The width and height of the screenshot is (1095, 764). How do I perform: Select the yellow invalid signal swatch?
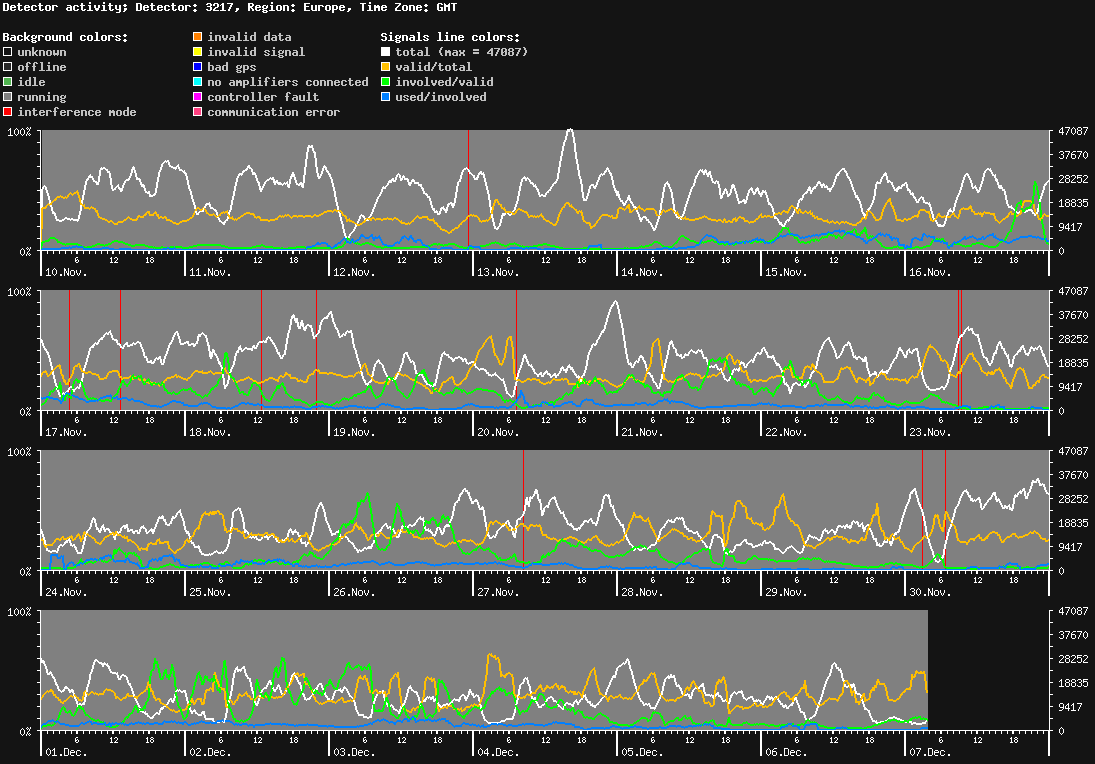(x=198, y=52)
